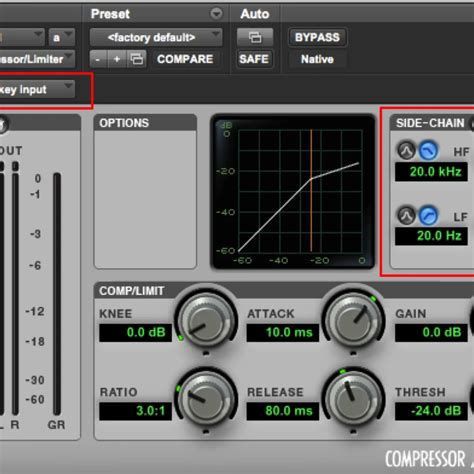Click the SIDE-CHAIN panel header
This screenshot has width=474, height=474.
432,123
